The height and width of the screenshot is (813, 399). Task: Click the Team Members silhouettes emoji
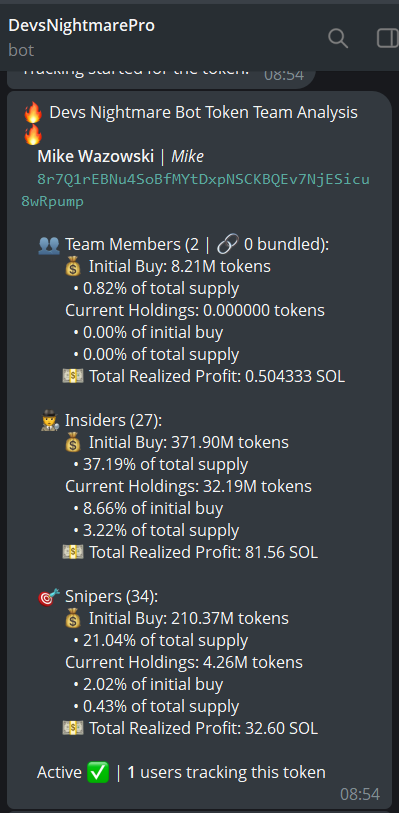coord(49,244)
